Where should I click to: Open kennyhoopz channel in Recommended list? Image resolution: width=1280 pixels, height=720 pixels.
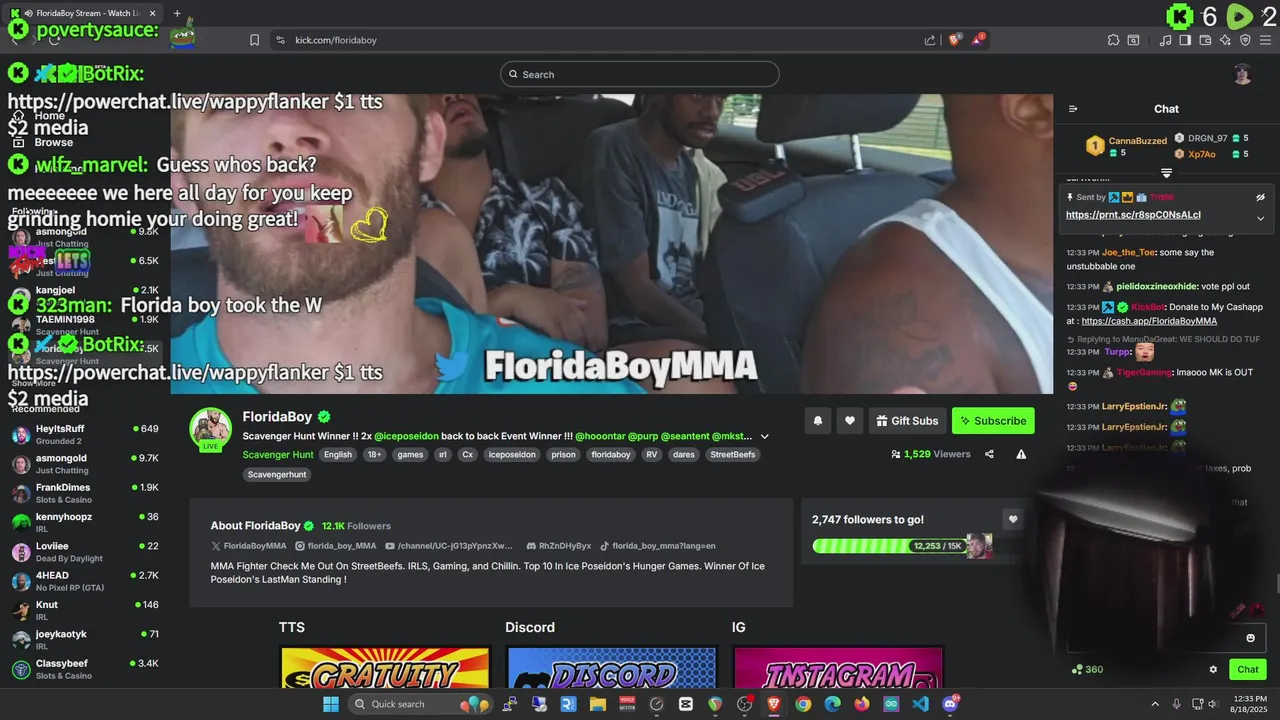85,522
